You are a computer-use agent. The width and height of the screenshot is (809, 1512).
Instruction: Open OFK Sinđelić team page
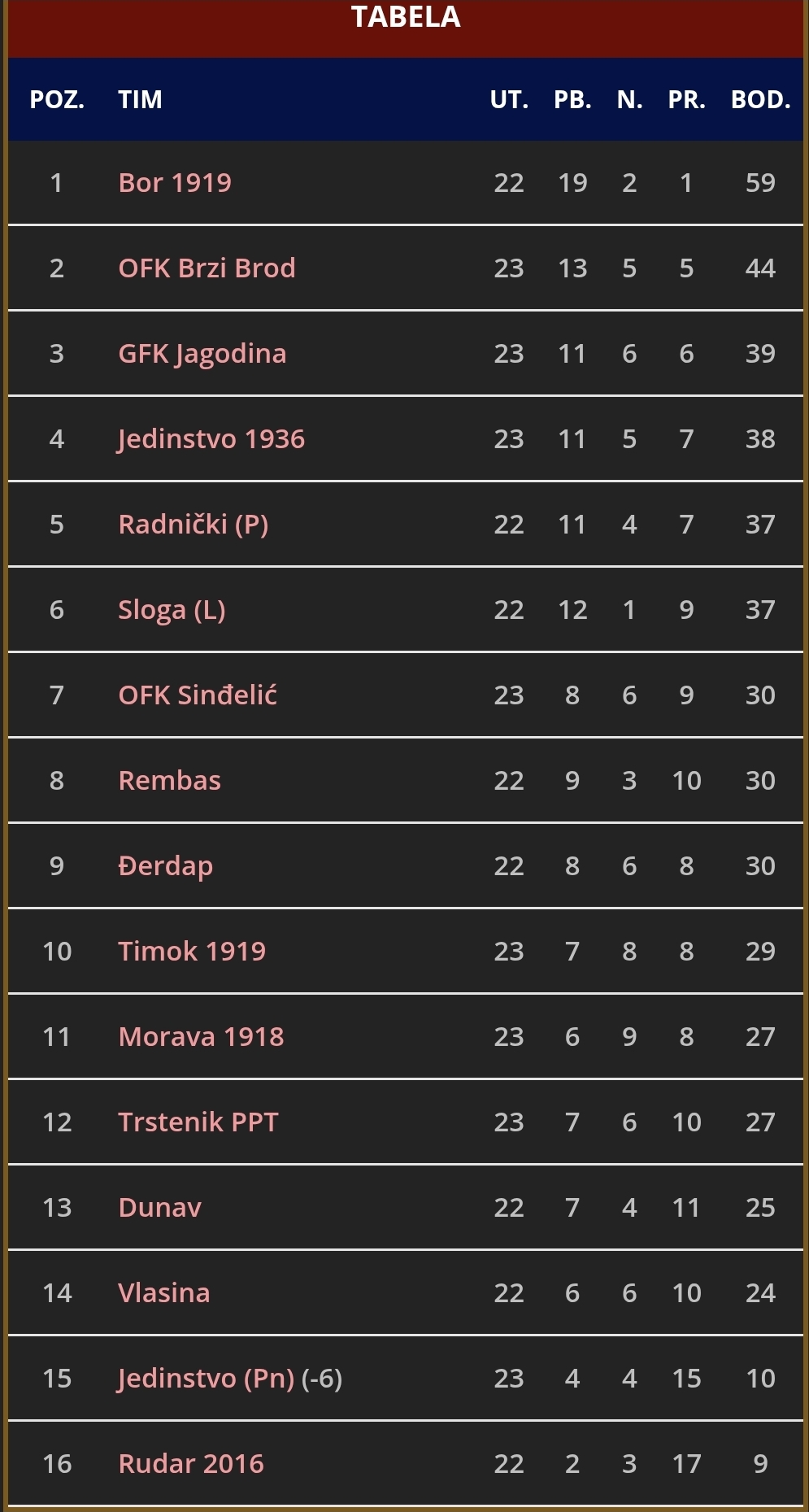pyautogui.click(x=198, y=695)
